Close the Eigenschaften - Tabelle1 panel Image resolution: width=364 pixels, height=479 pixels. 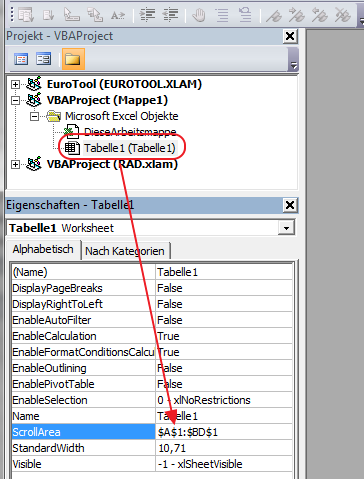290,205
